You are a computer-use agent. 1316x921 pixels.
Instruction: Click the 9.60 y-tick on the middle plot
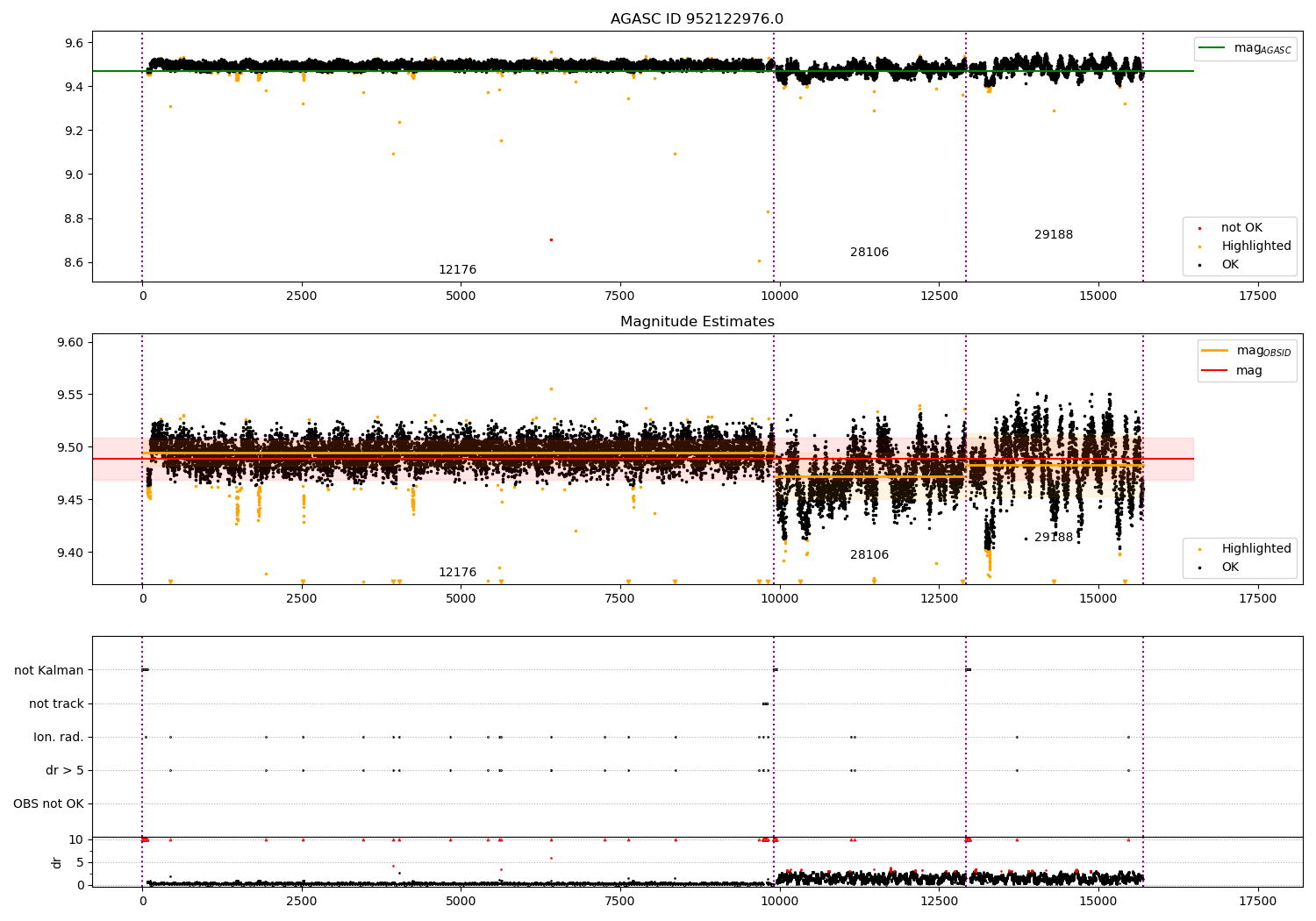[x=70, y=342]
